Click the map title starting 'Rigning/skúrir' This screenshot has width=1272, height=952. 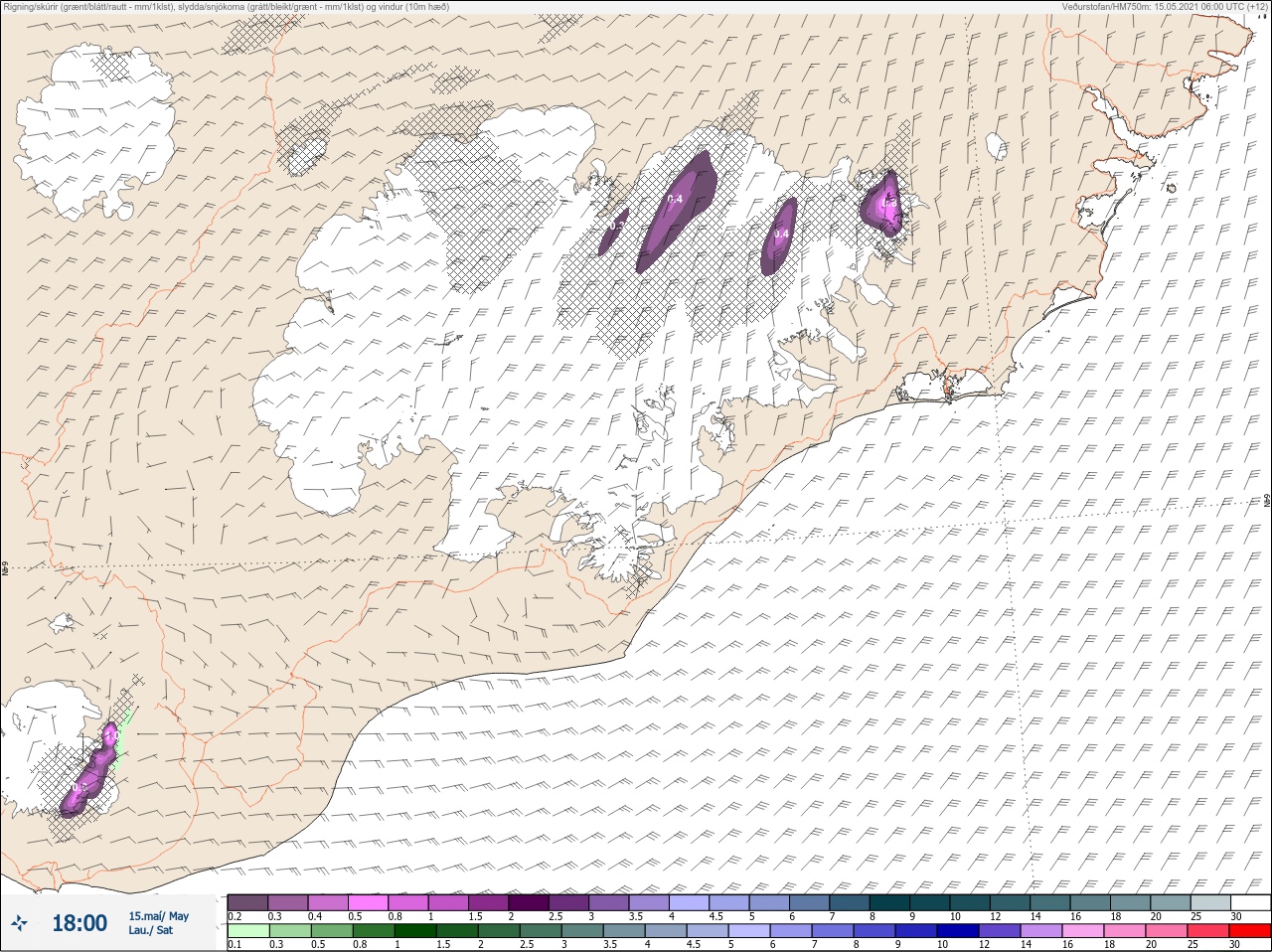pyautogui.click(x=226, y=6)
